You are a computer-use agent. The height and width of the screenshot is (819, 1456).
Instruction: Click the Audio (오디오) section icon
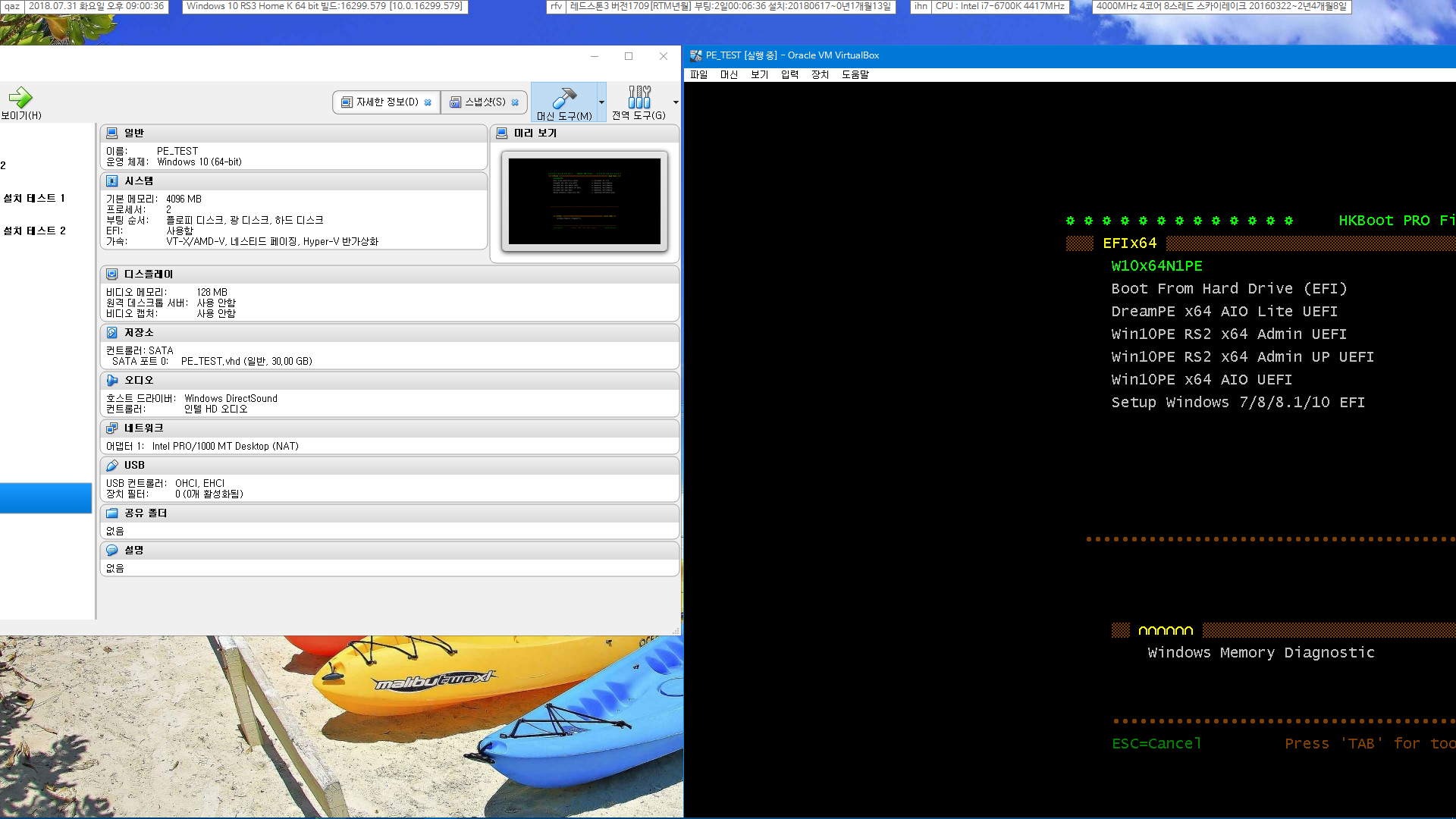click(x=112, y=380)
